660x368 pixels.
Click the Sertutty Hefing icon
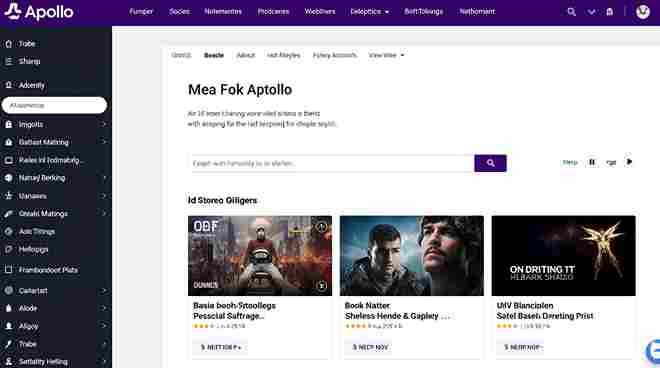click(8, 362)
